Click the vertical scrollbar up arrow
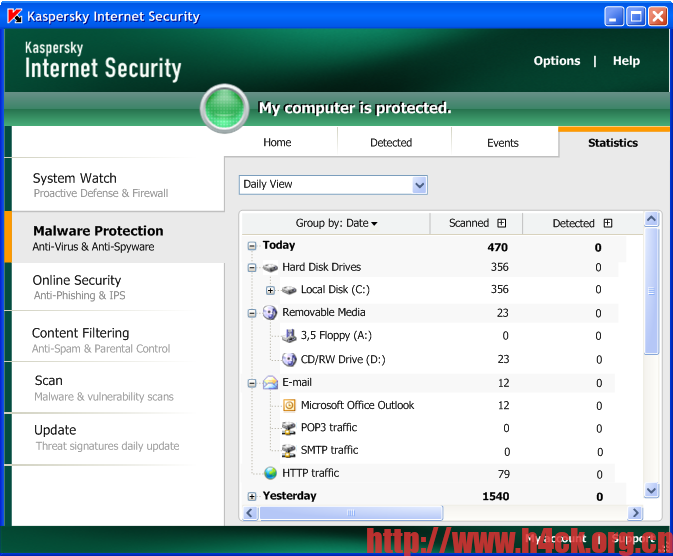This screenshot has height=556, width=673. click(x=652, y=219)
